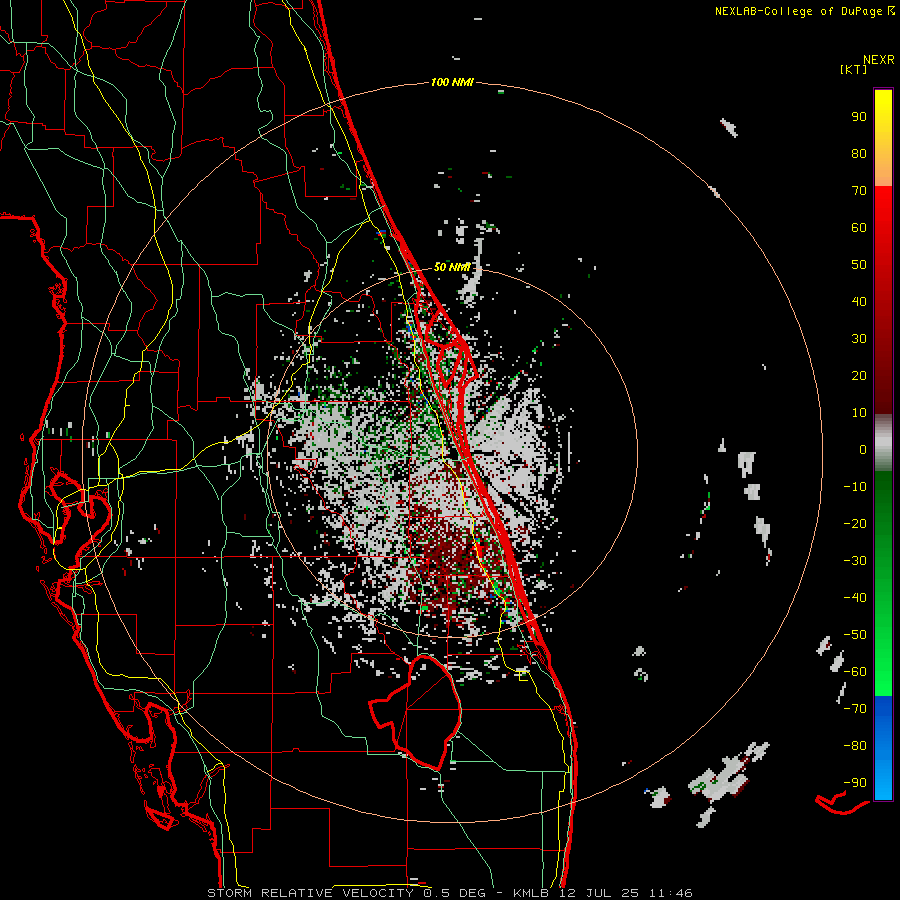
Task: Click the -20 value on velocity scale
Action: click(x=855, y=524)
